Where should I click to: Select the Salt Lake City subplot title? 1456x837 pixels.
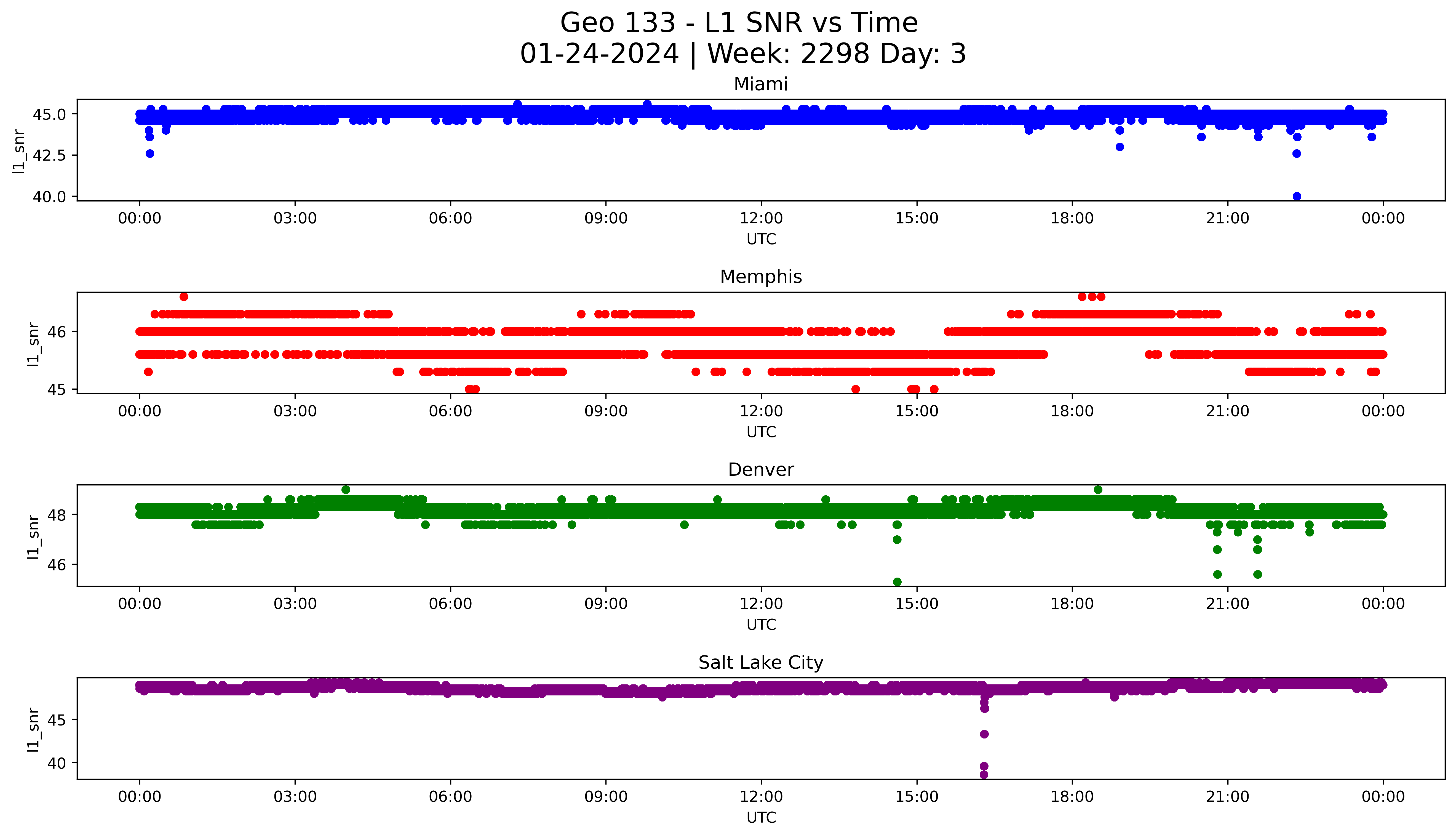(x=760, y=663)
